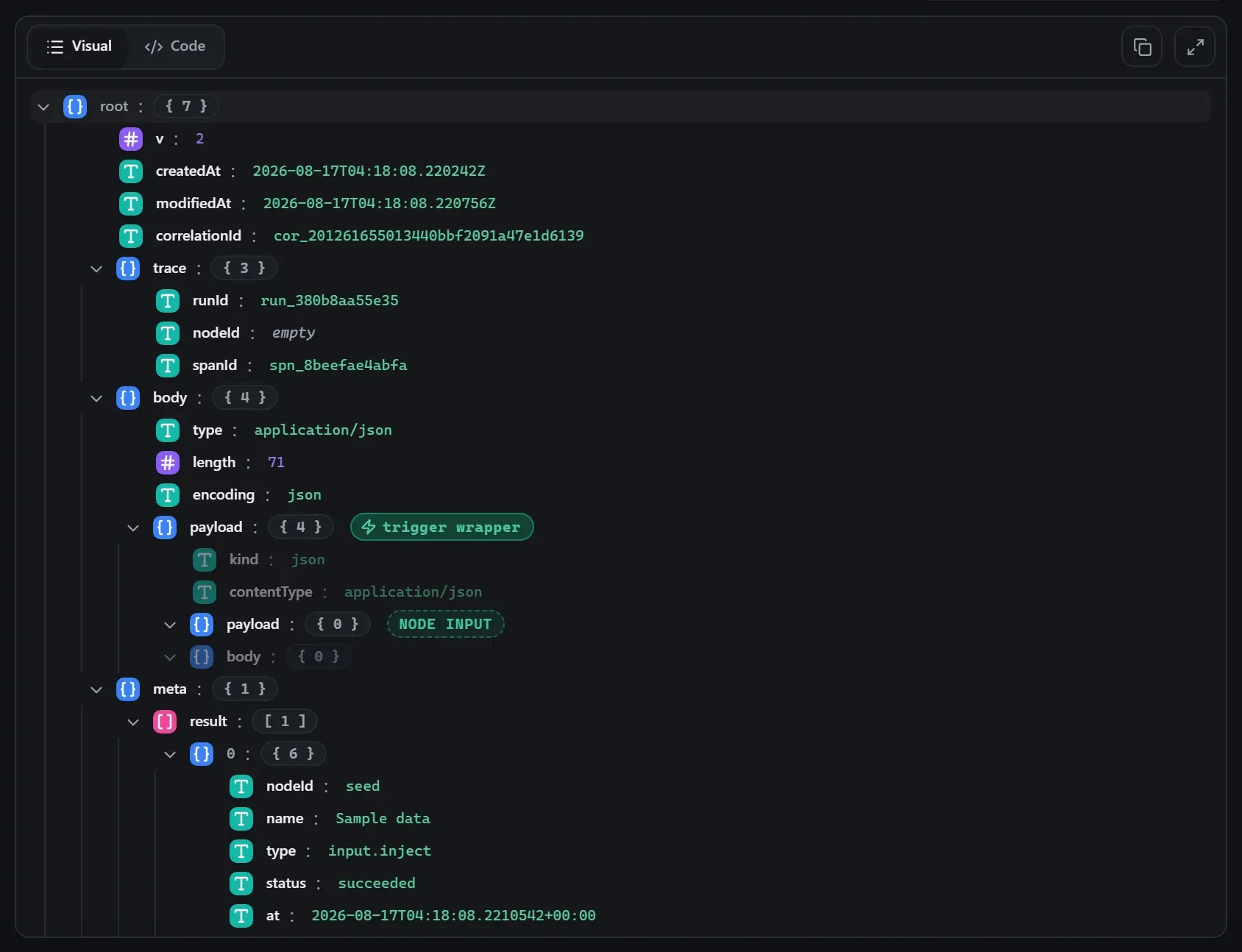
Task: Click the text icon beside spanId
Action: click(168, 366)
